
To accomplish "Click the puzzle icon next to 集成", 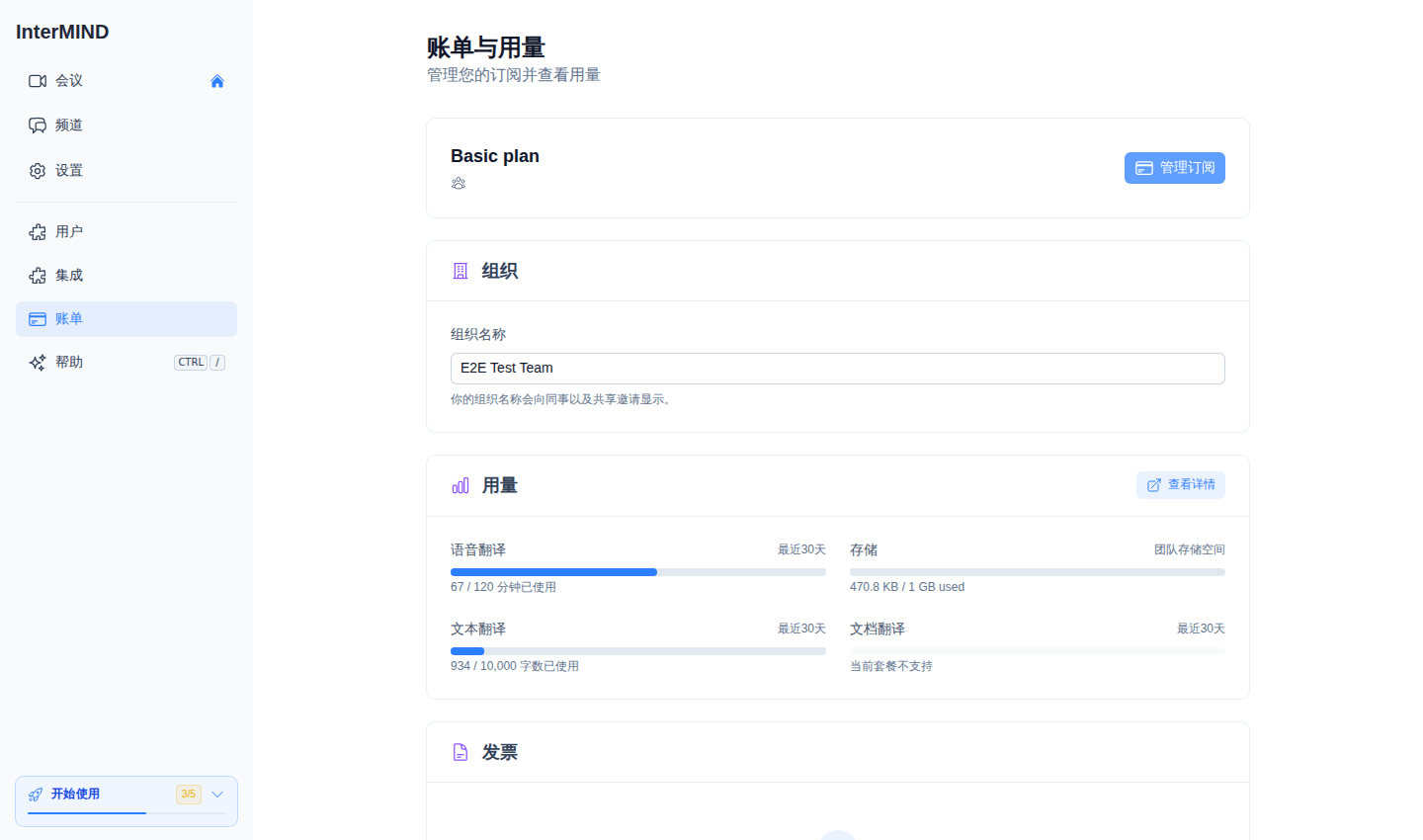I will pos(38,276).
